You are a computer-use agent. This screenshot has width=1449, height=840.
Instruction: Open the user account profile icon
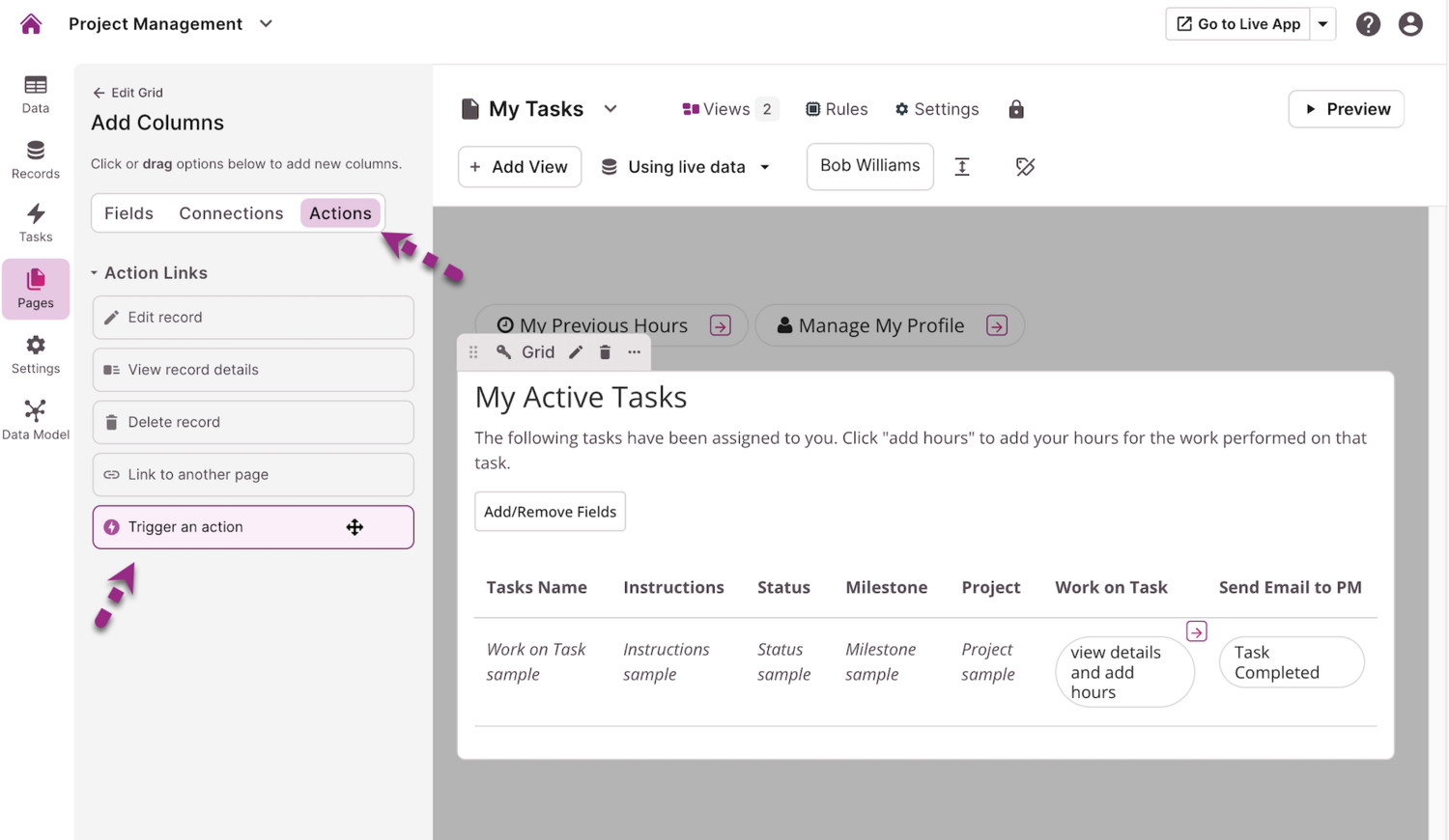pyautogui.click(x=1409, y=24)
